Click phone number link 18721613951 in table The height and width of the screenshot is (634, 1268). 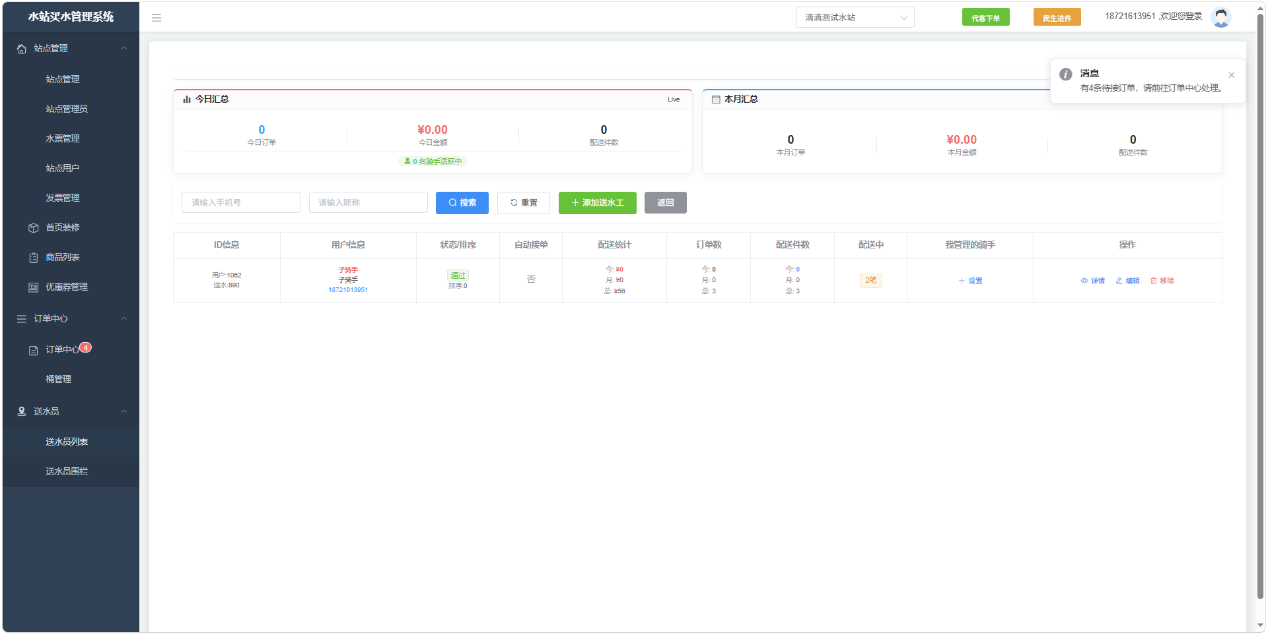pos(348,290)
